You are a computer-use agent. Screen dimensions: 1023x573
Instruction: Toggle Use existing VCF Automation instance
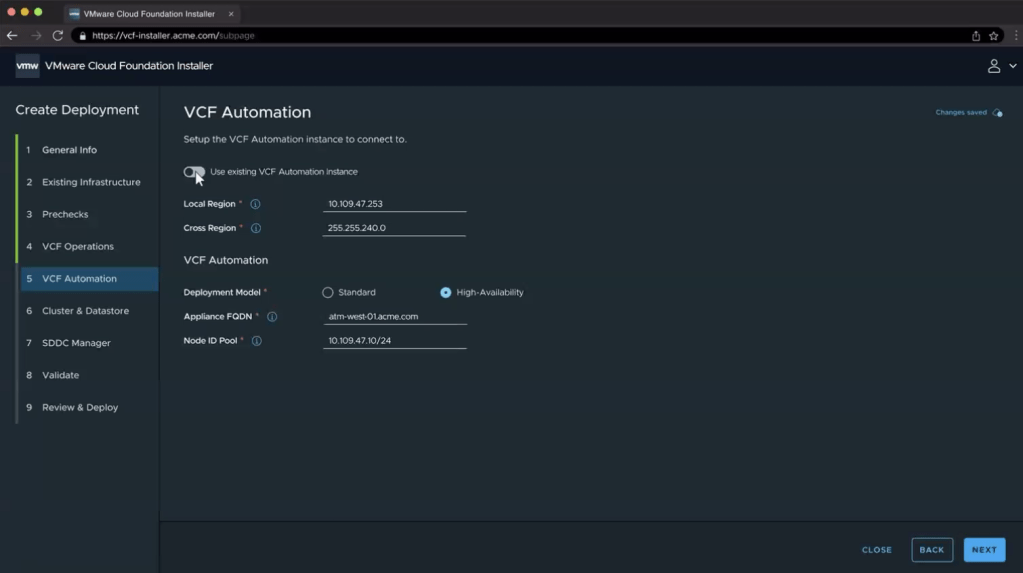click(194, 172)
